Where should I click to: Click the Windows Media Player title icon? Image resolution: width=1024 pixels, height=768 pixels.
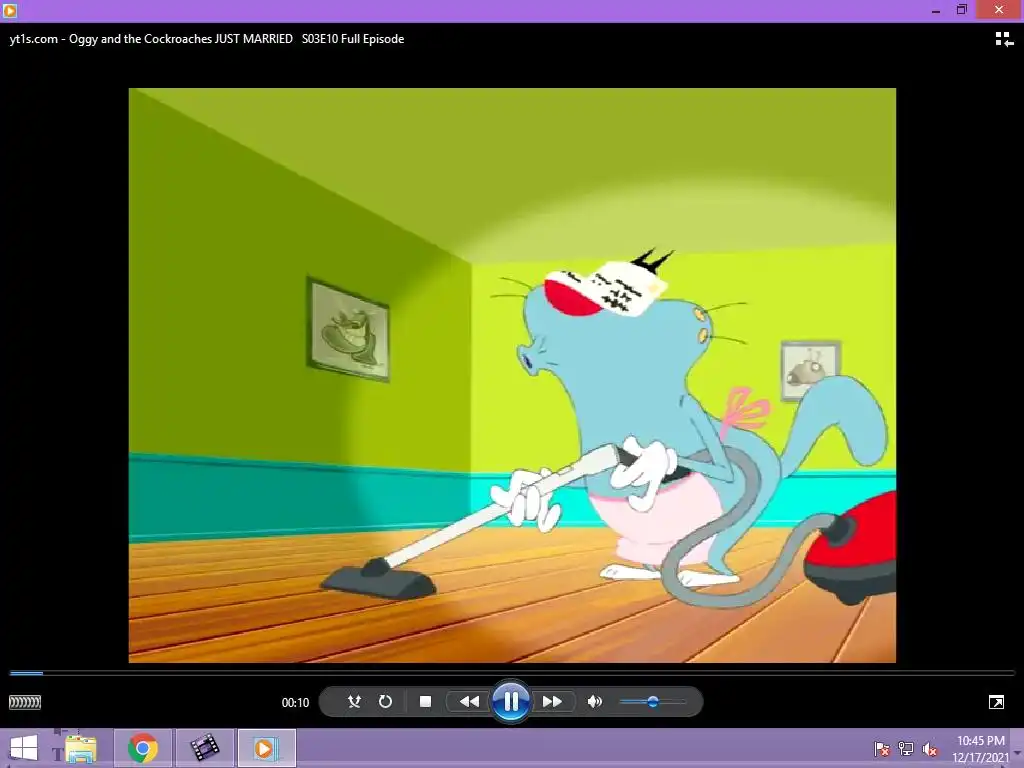click(10, 10)
